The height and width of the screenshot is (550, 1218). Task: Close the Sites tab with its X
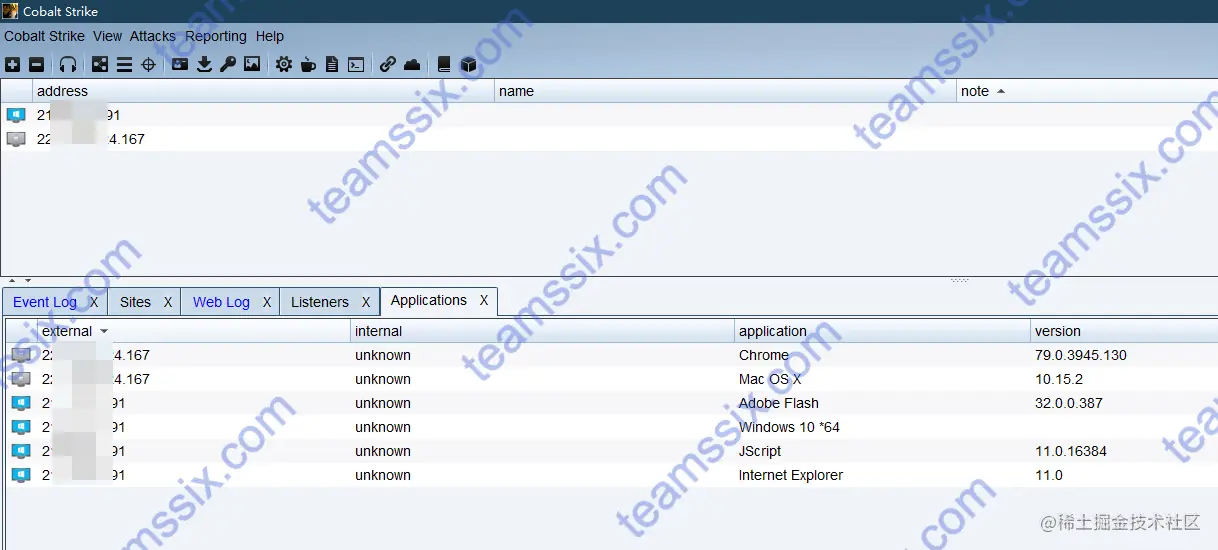pos(168,302)
